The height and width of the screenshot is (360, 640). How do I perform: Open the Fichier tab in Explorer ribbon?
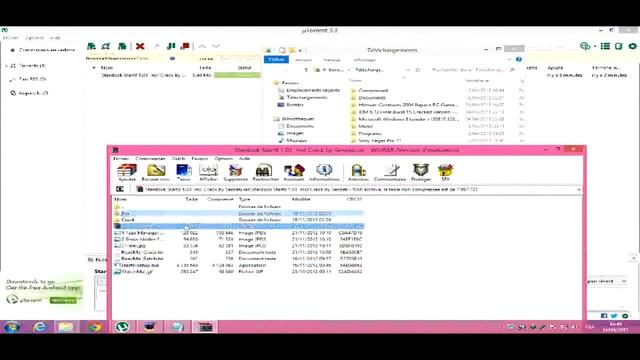click(276, 60)
